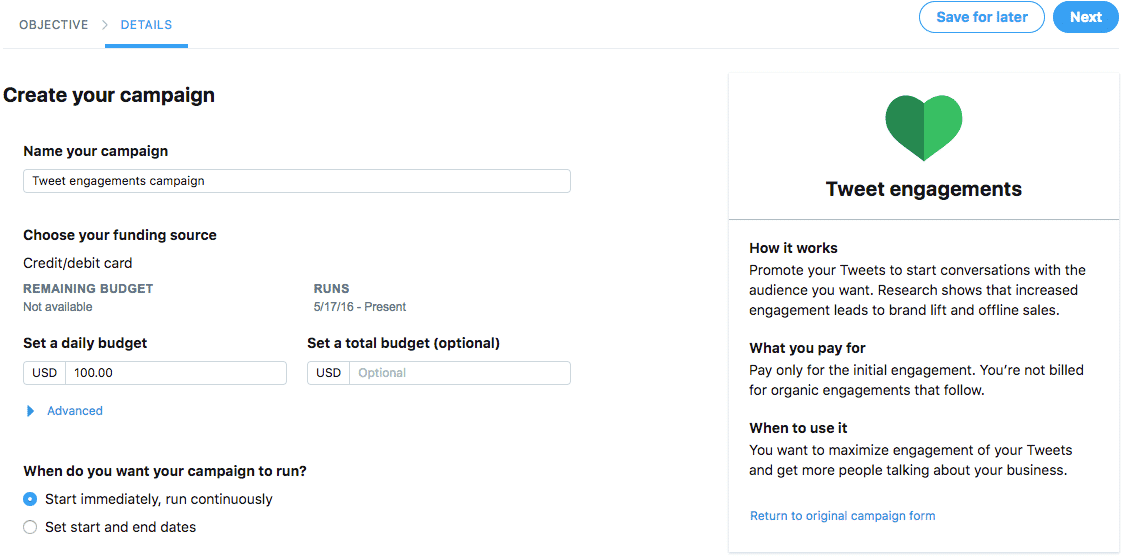Viewport: 1125px width, 559px height.
Task: Click the Next button
Action: (1086, 17)
